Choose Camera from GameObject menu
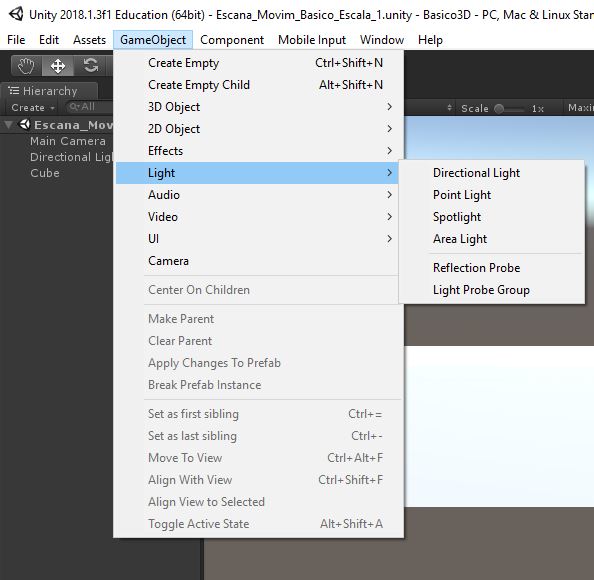 257,261
